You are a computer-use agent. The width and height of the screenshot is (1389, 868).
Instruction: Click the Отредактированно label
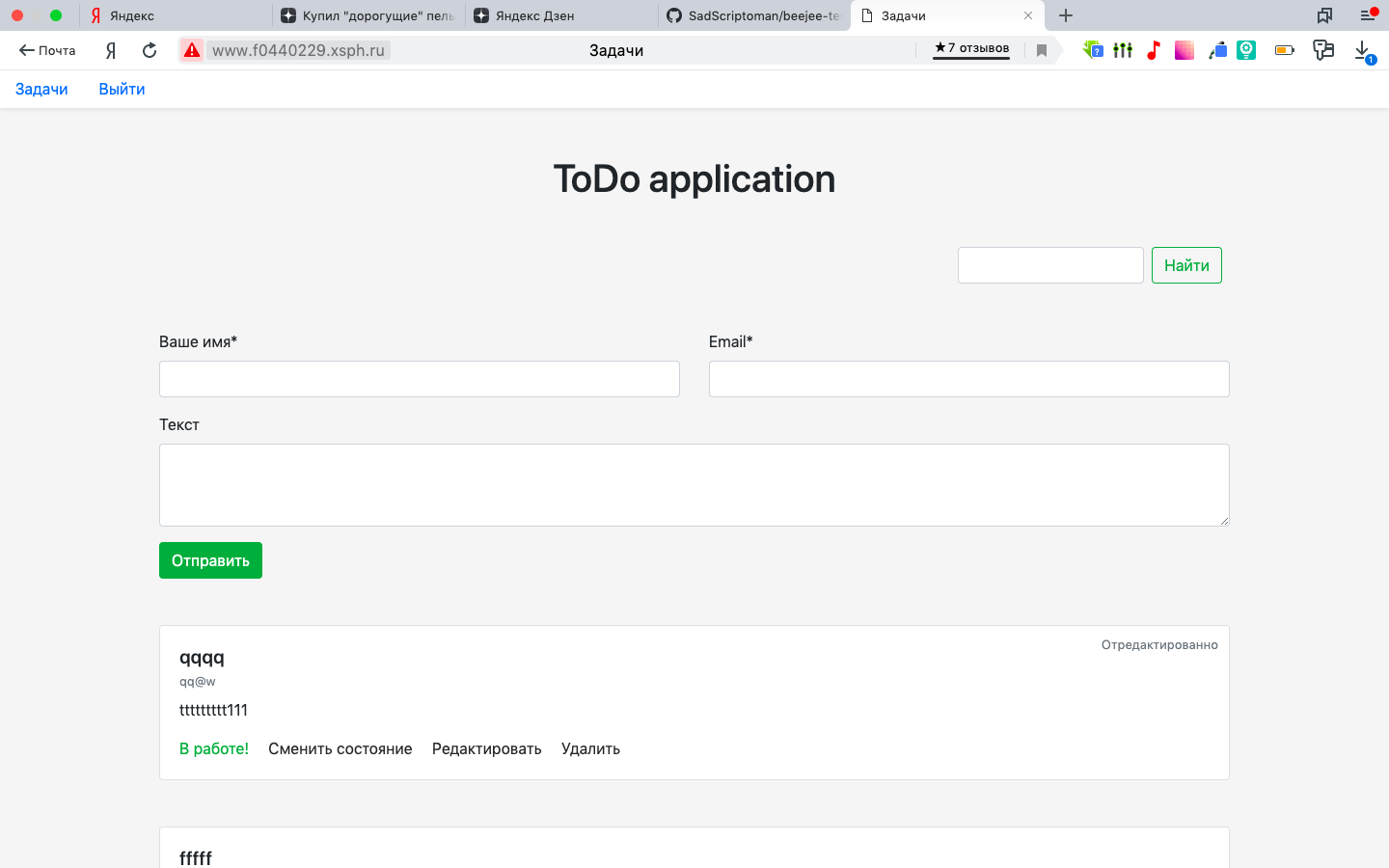tap(1159, 644)
